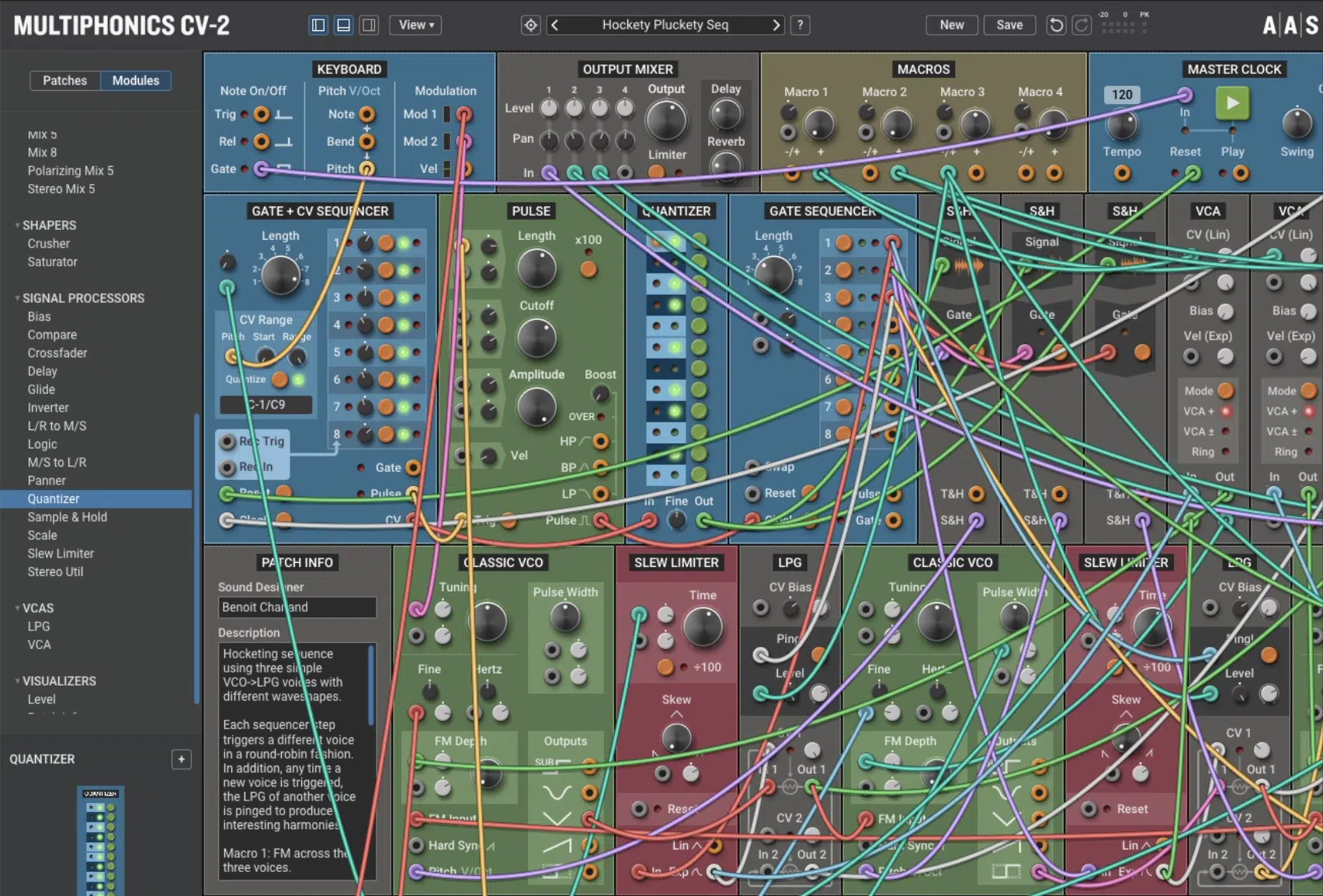Click Keyboard Note output jack

pyautogui.click(x=366, y=114)
